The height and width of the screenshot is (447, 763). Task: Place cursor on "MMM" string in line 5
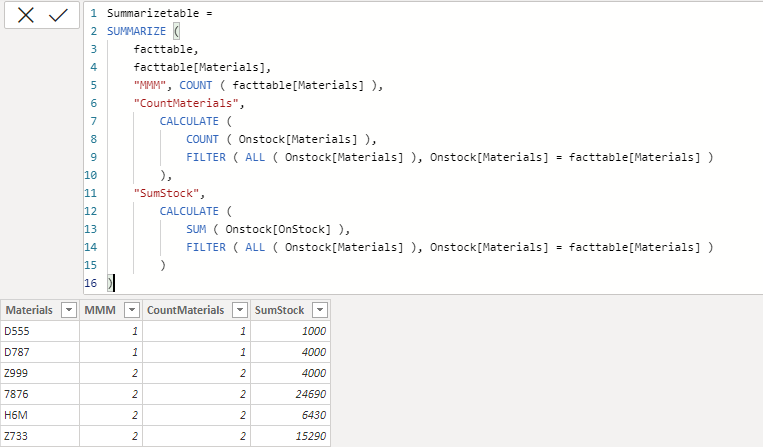coord(150,85)
